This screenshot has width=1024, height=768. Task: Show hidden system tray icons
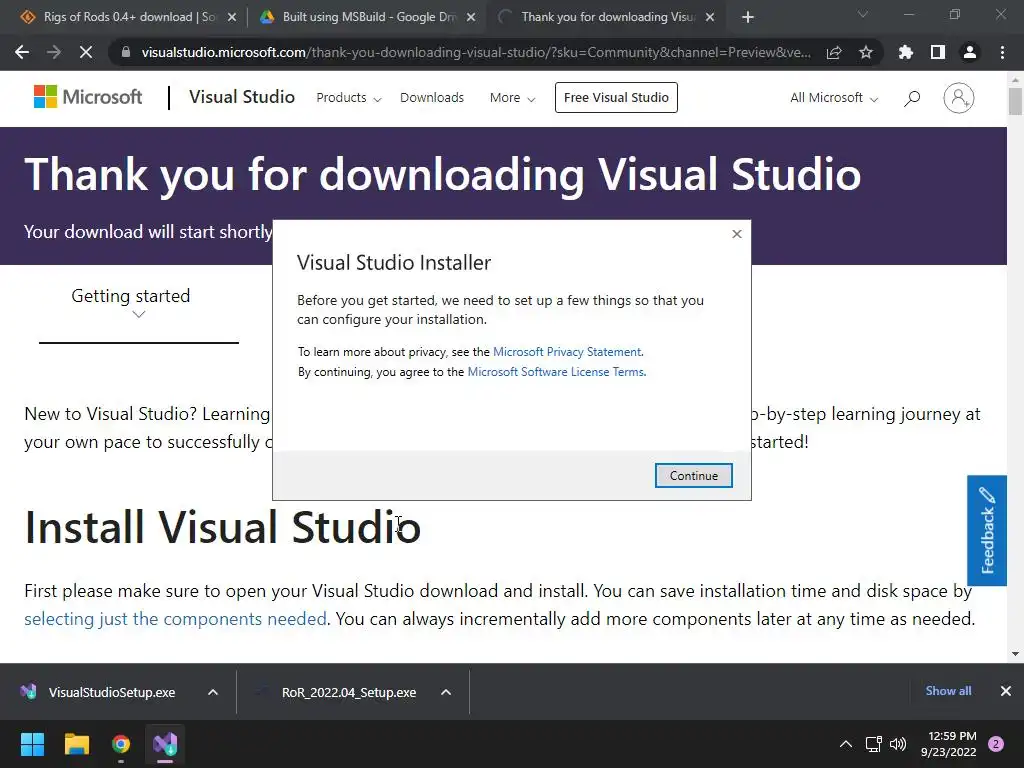click(846, 744)
